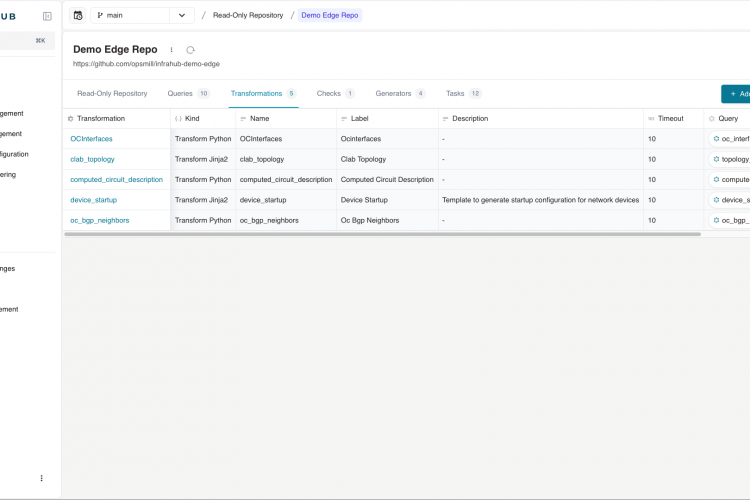Open the three-dot menu at sidebar bottom
750x500 pixels.
pyautogui.click(x=42, y=478)
